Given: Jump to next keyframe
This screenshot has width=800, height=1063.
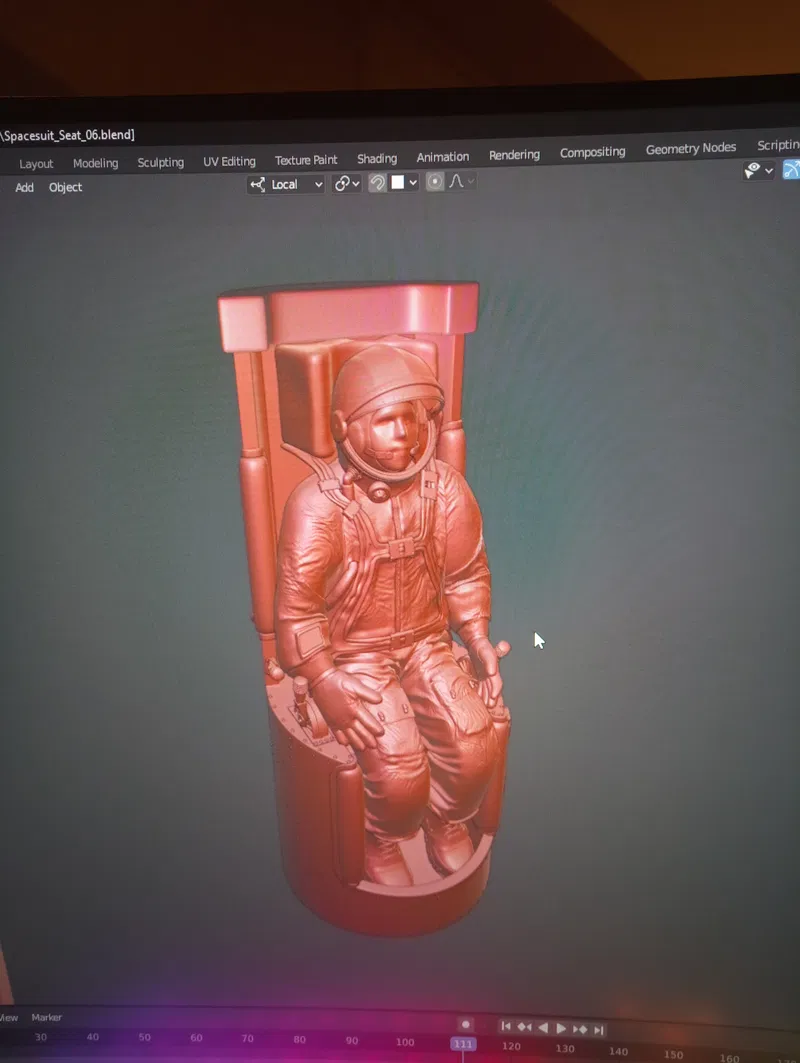Looking at the screenshot, I should coord(580,1029).
